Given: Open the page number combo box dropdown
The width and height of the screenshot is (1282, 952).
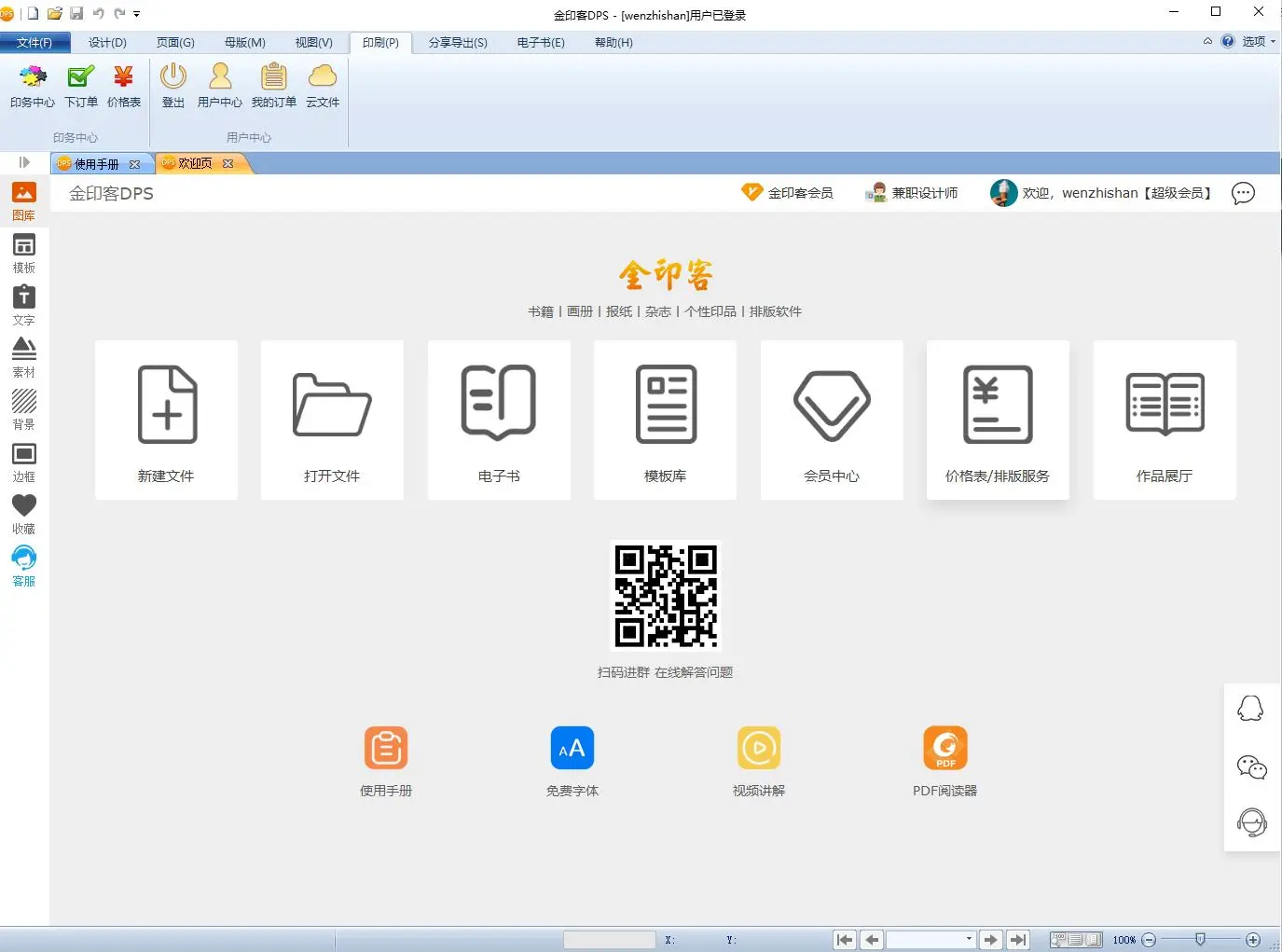Looking at the screenshot, I should pyautogui.click(x=969, y=939).
